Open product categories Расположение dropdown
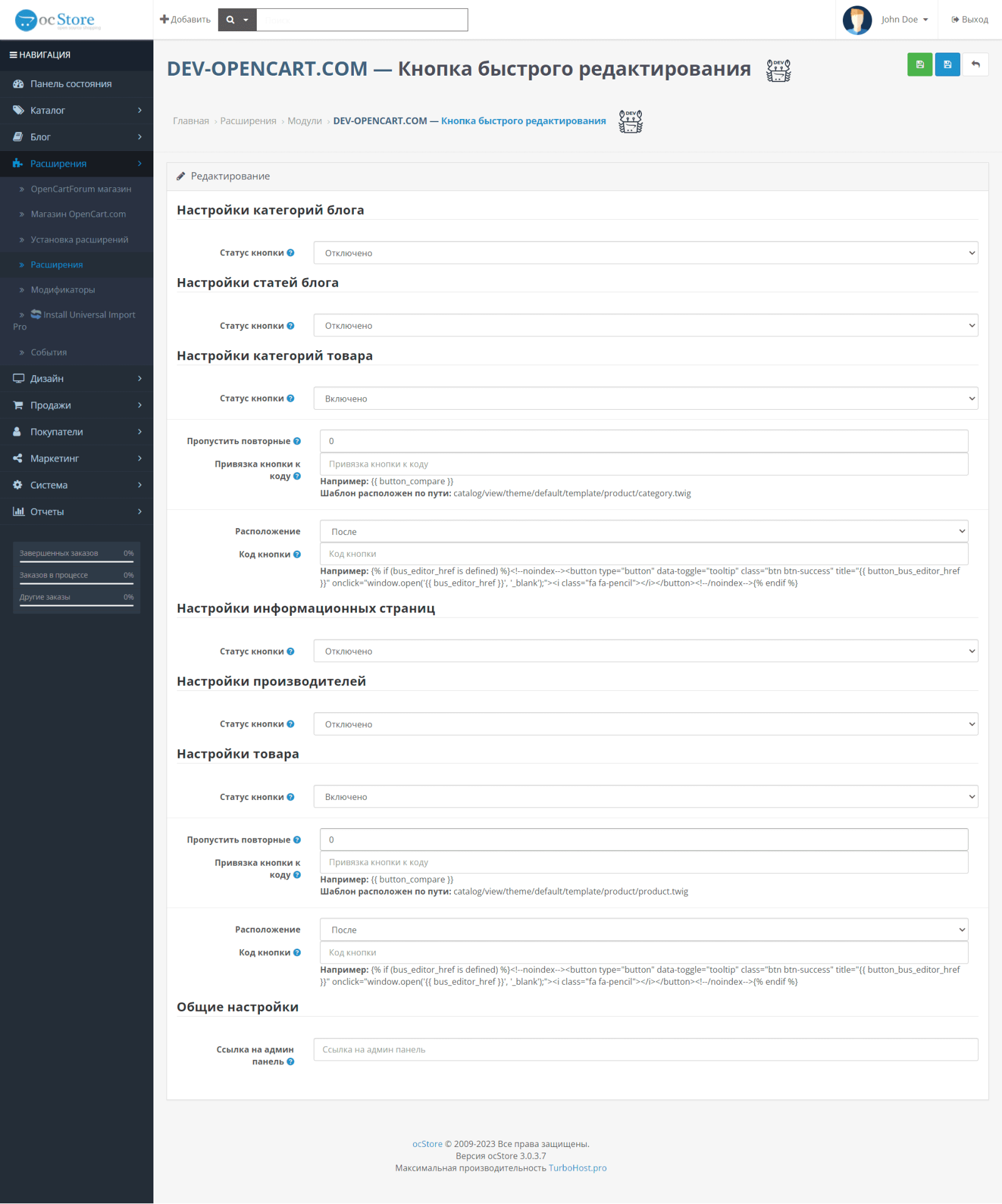1002x1204 pixels. click(644, 532)
